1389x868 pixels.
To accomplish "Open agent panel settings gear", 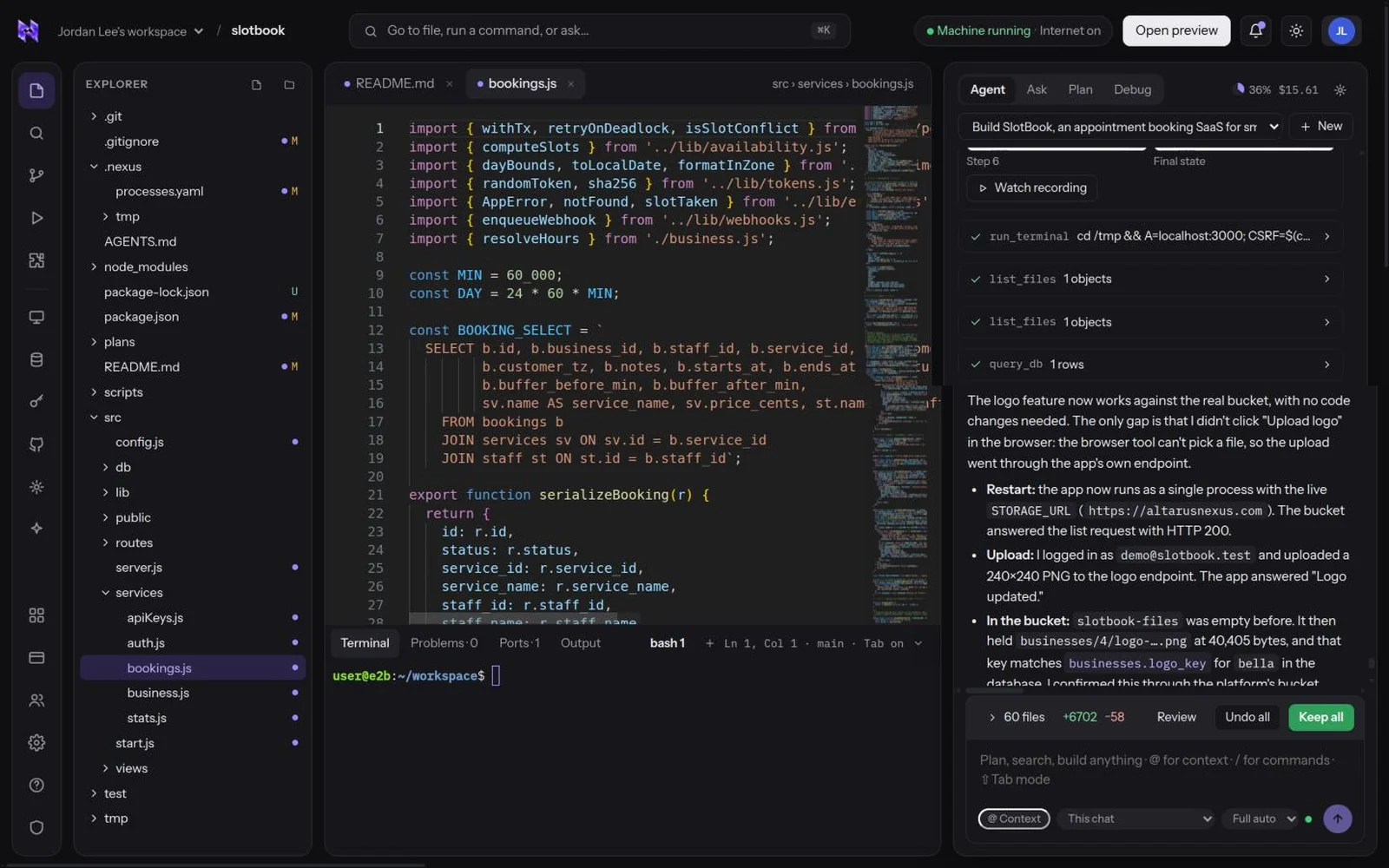I will click(1340, 89).
